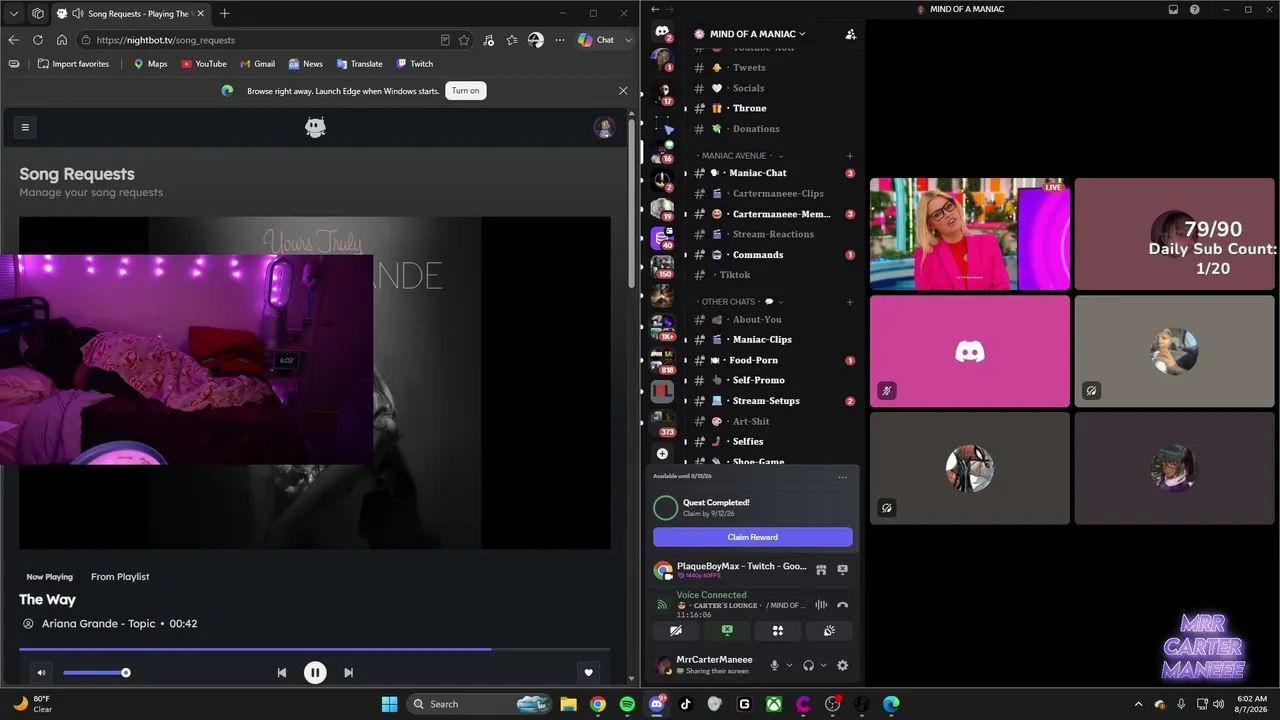This screenshot has width=1280, height=720.
Task: Go back to the previous song
Action: pyautogui.click(x=282, y=673)
